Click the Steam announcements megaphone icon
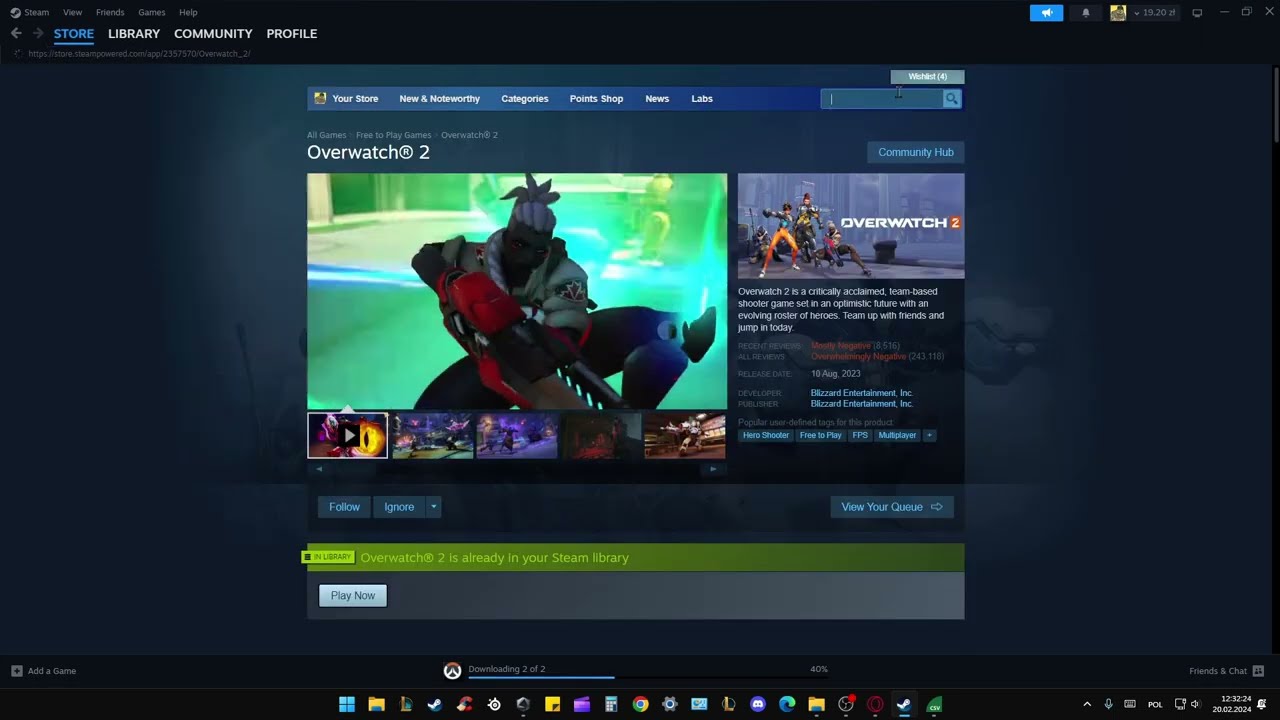 point(1046,13)
